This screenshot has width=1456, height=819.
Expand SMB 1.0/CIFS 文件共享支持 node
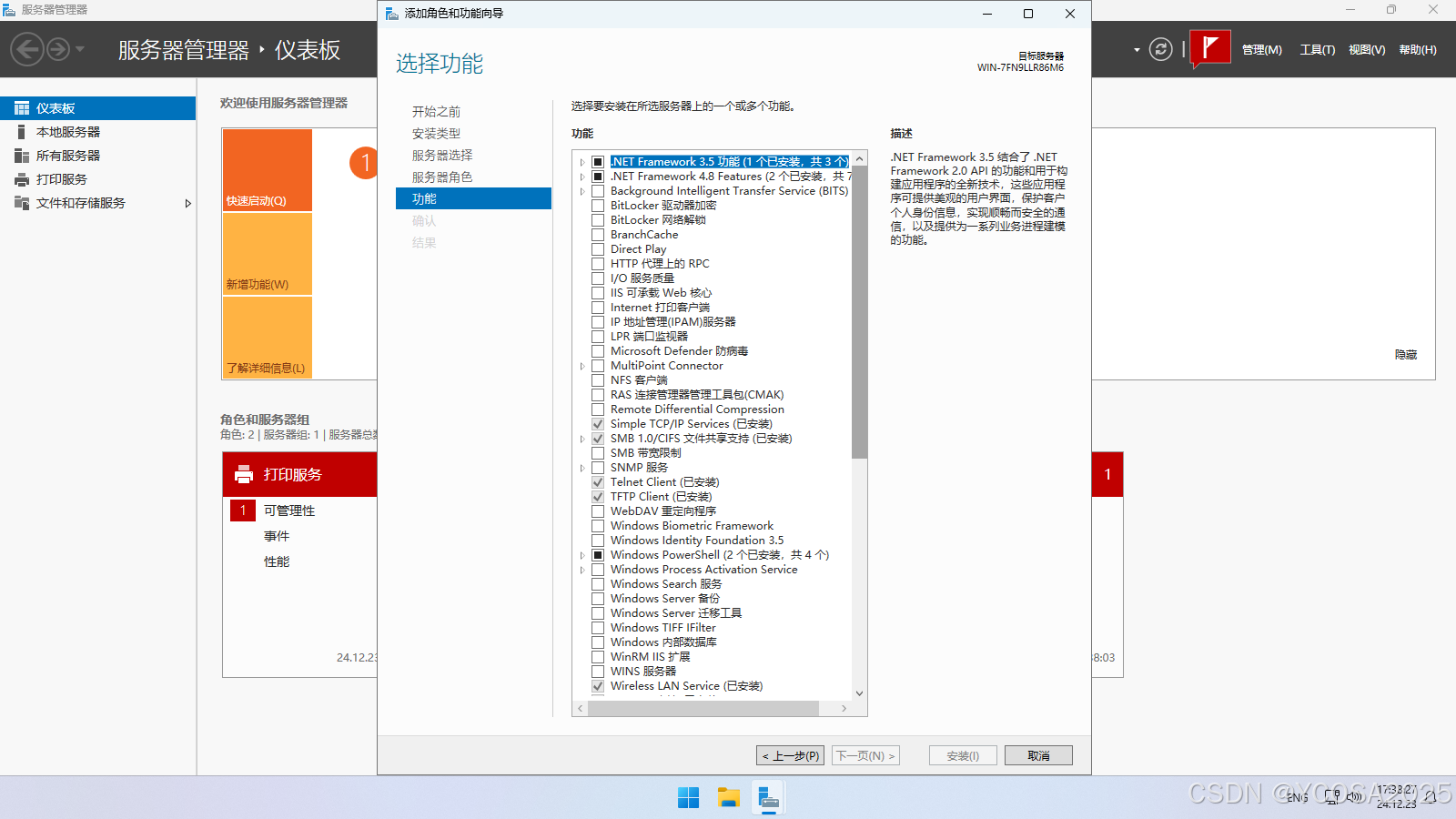tap(582, 439)
